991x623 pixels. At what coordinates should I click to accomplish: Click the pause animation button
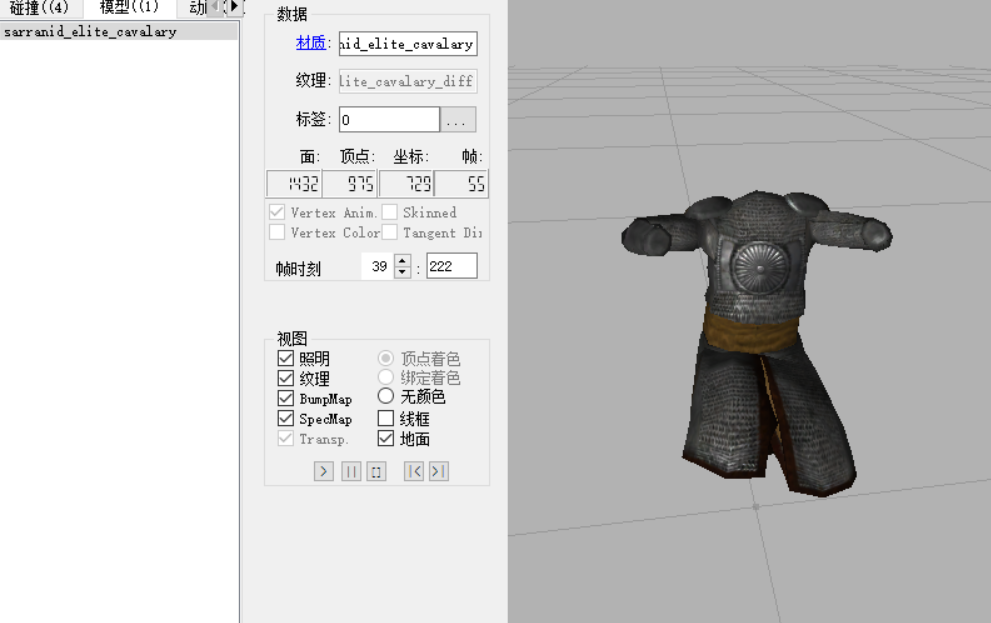351,471
